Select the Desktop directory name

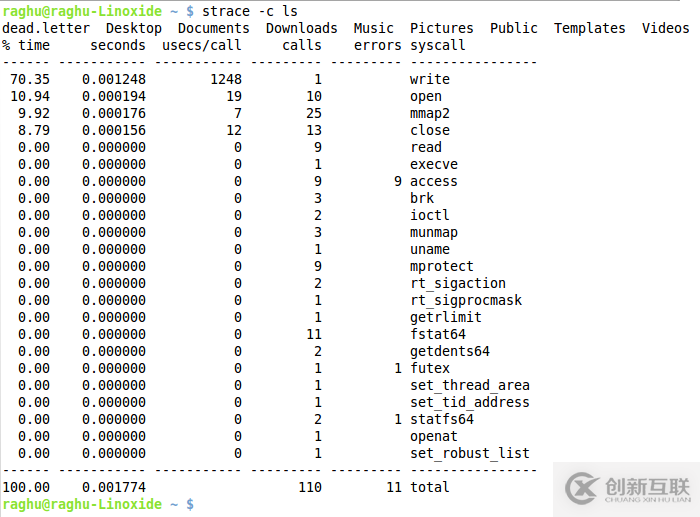tap(134, 29)
